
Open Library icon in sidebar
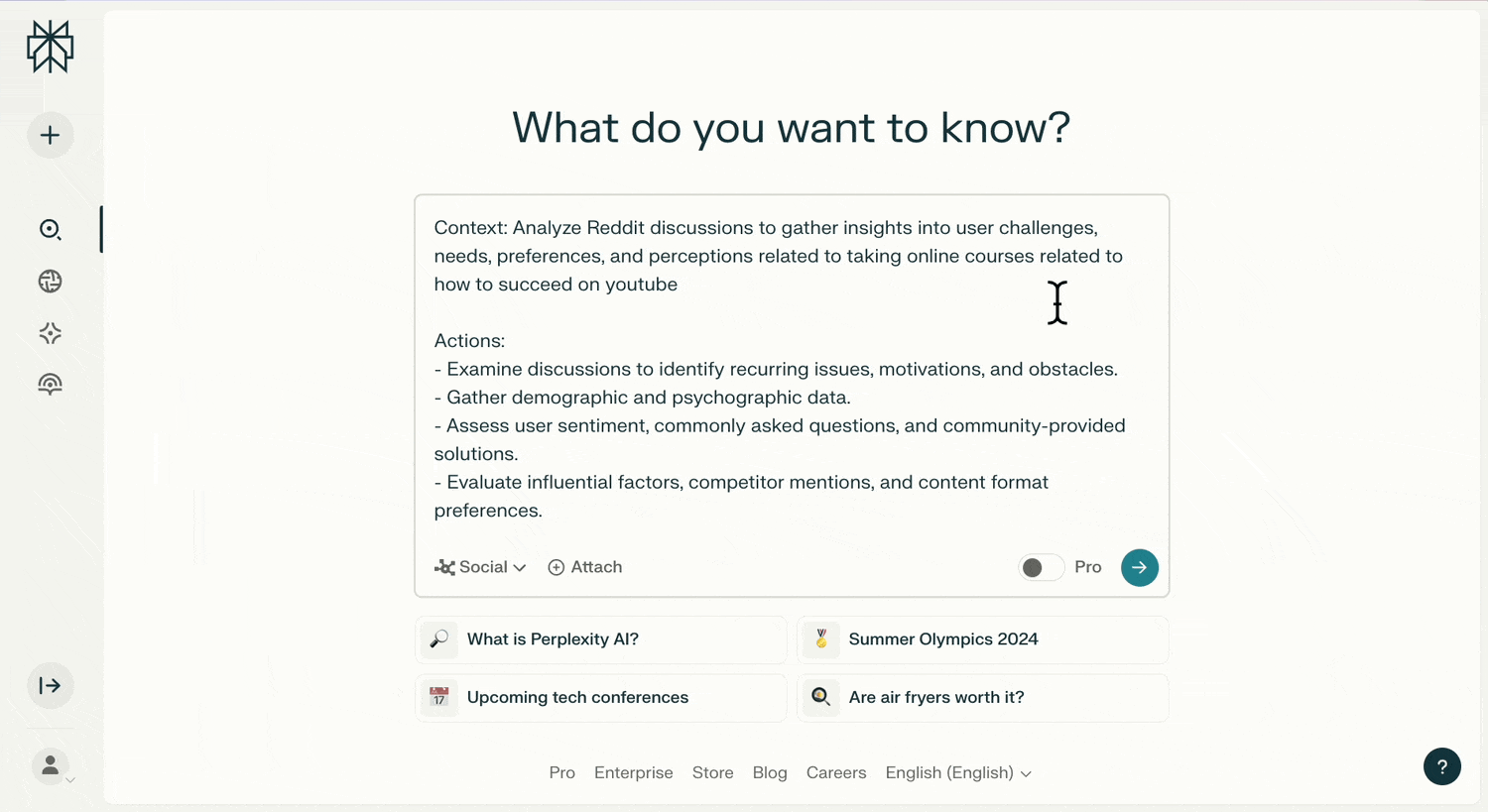51,385
